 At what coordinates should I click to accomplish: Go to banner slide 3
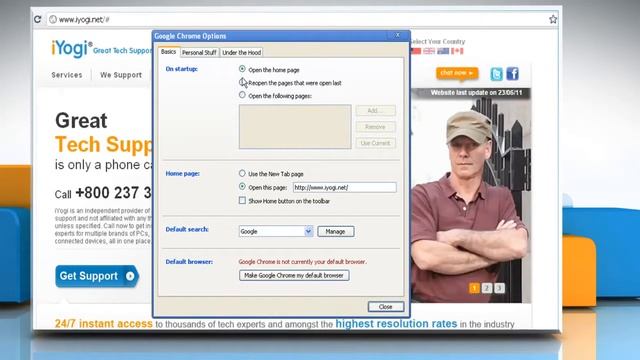[499, 288]
